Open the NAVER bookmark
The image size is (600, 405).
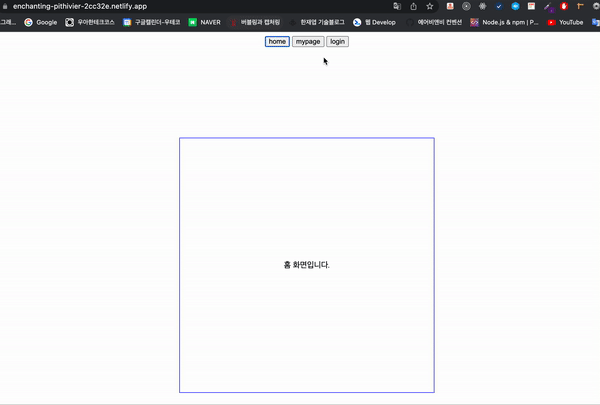[204, 22]
